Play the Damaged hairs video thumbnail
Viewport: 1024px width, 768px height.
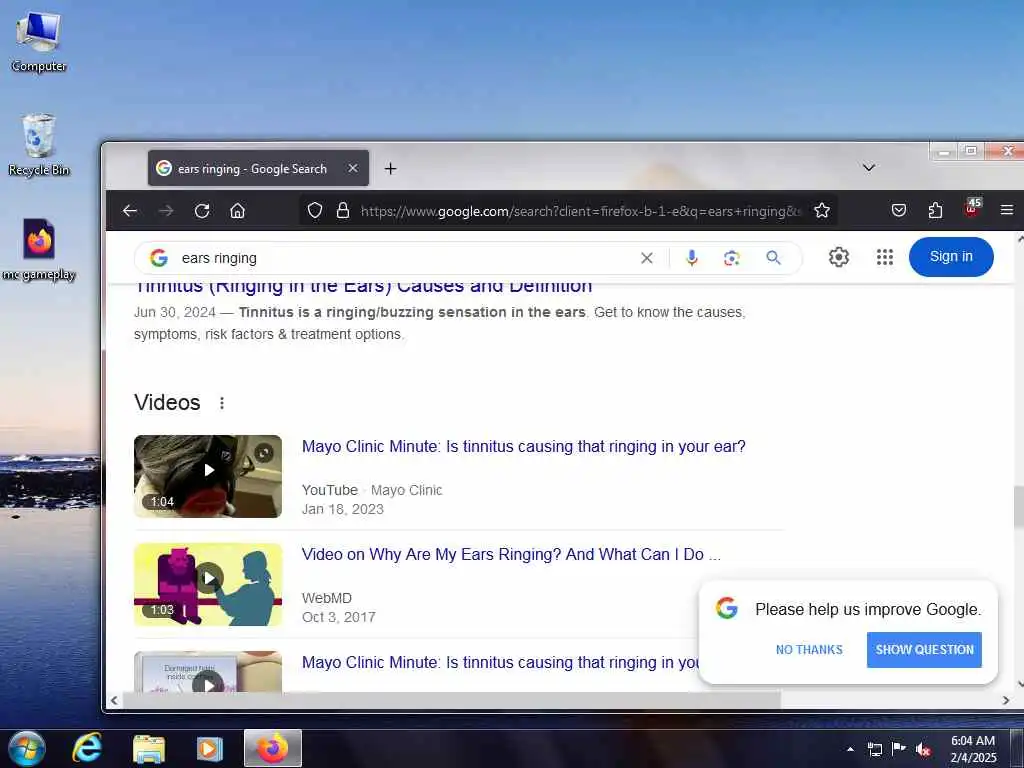click(208, 671)
